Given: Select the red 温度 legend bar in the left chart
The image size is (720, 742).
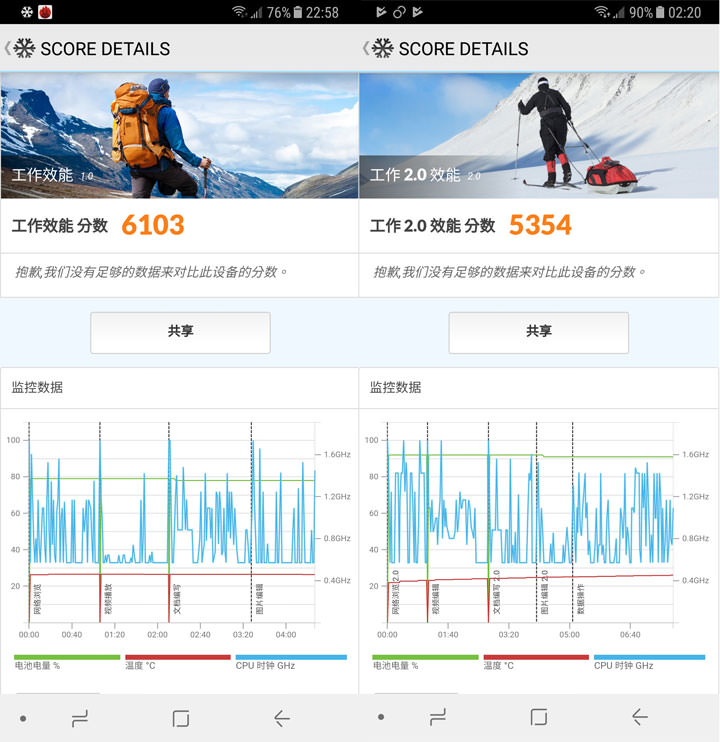Looking at the screenshot, I should (177, 657).
